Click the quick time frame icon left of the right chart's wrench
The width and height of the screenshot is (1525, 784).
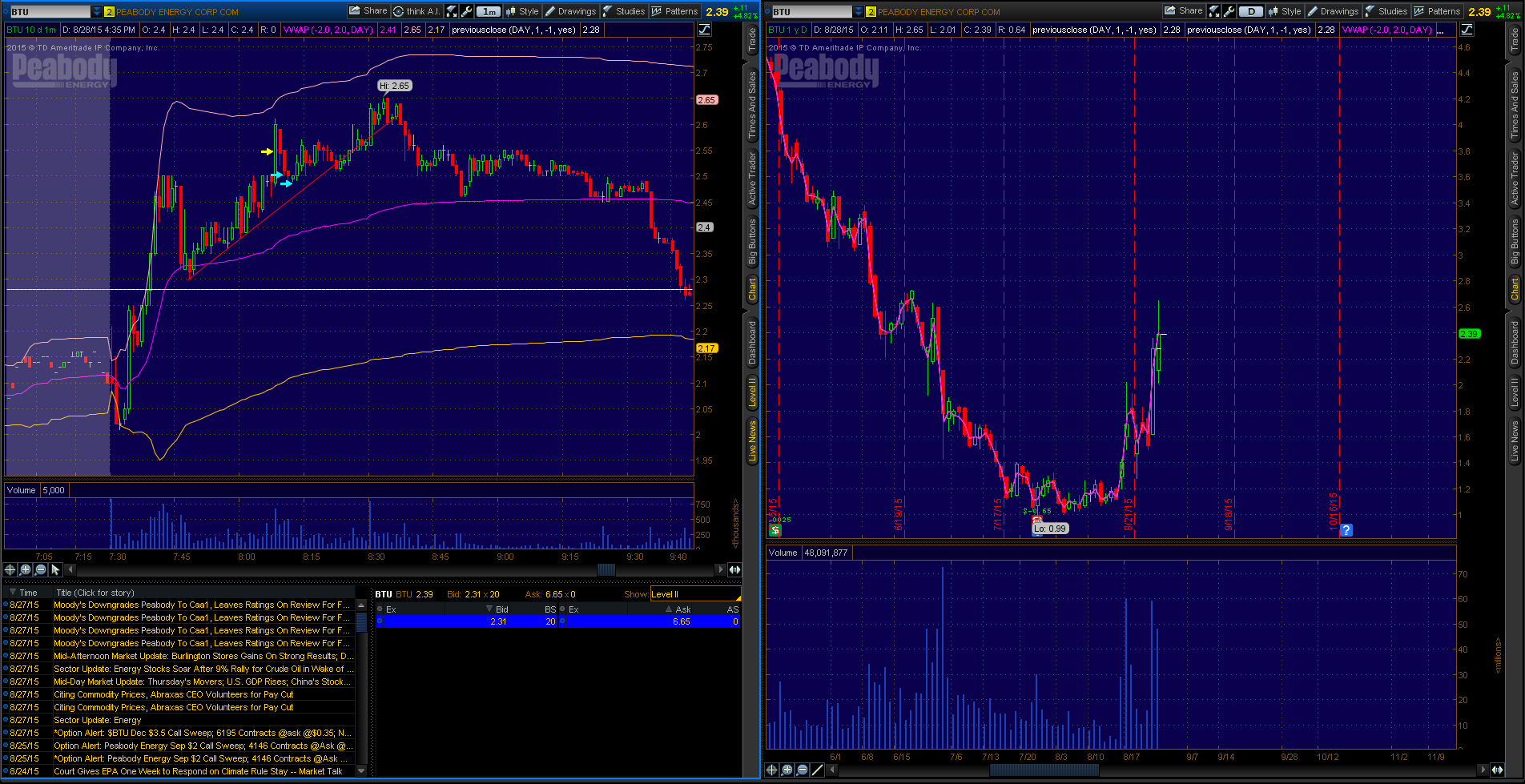pyautogui.click(x=1215, y=11)
